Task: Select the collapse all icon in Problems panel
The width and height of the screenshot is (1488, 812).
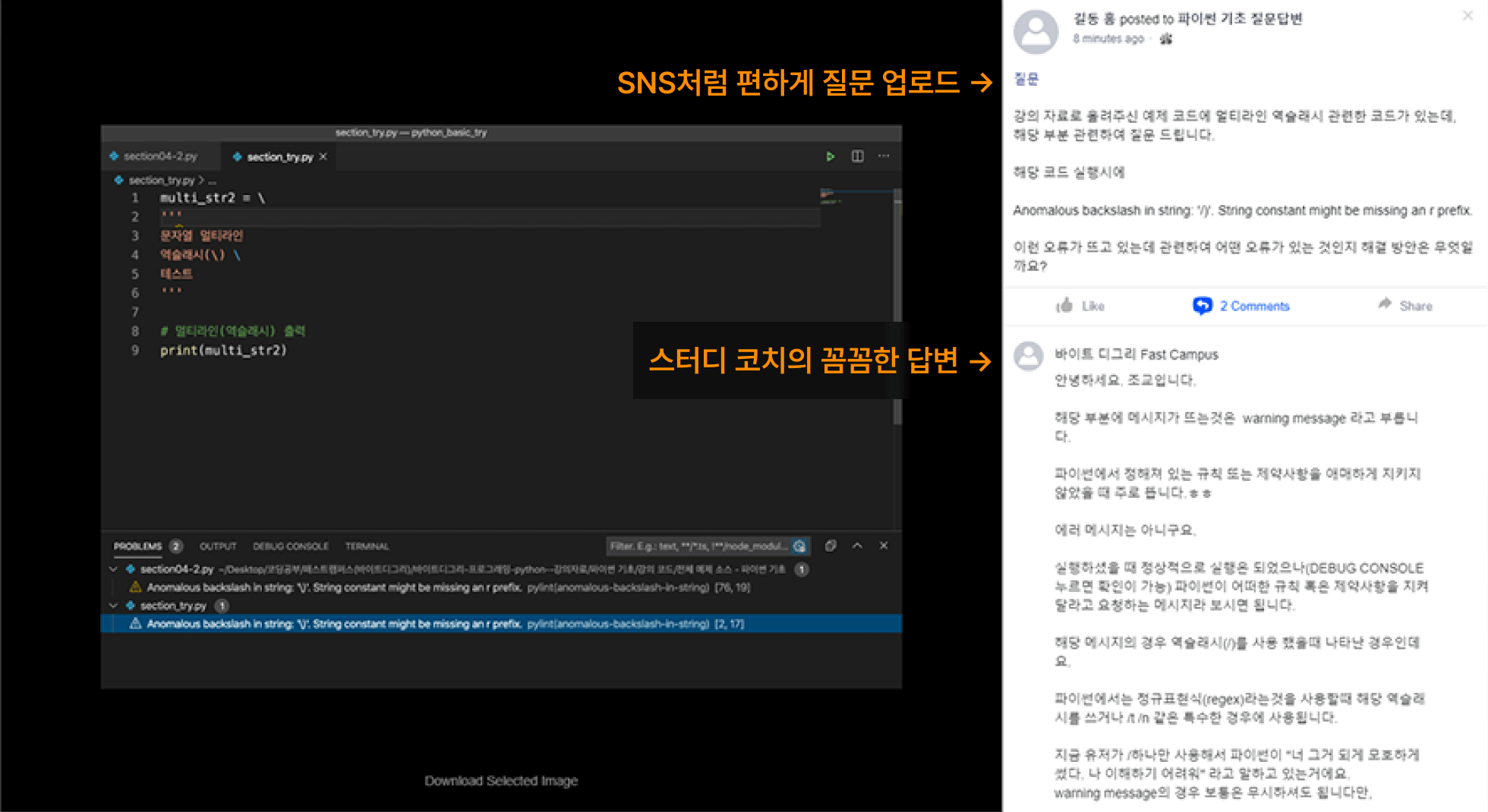Action: pos(830,546)
